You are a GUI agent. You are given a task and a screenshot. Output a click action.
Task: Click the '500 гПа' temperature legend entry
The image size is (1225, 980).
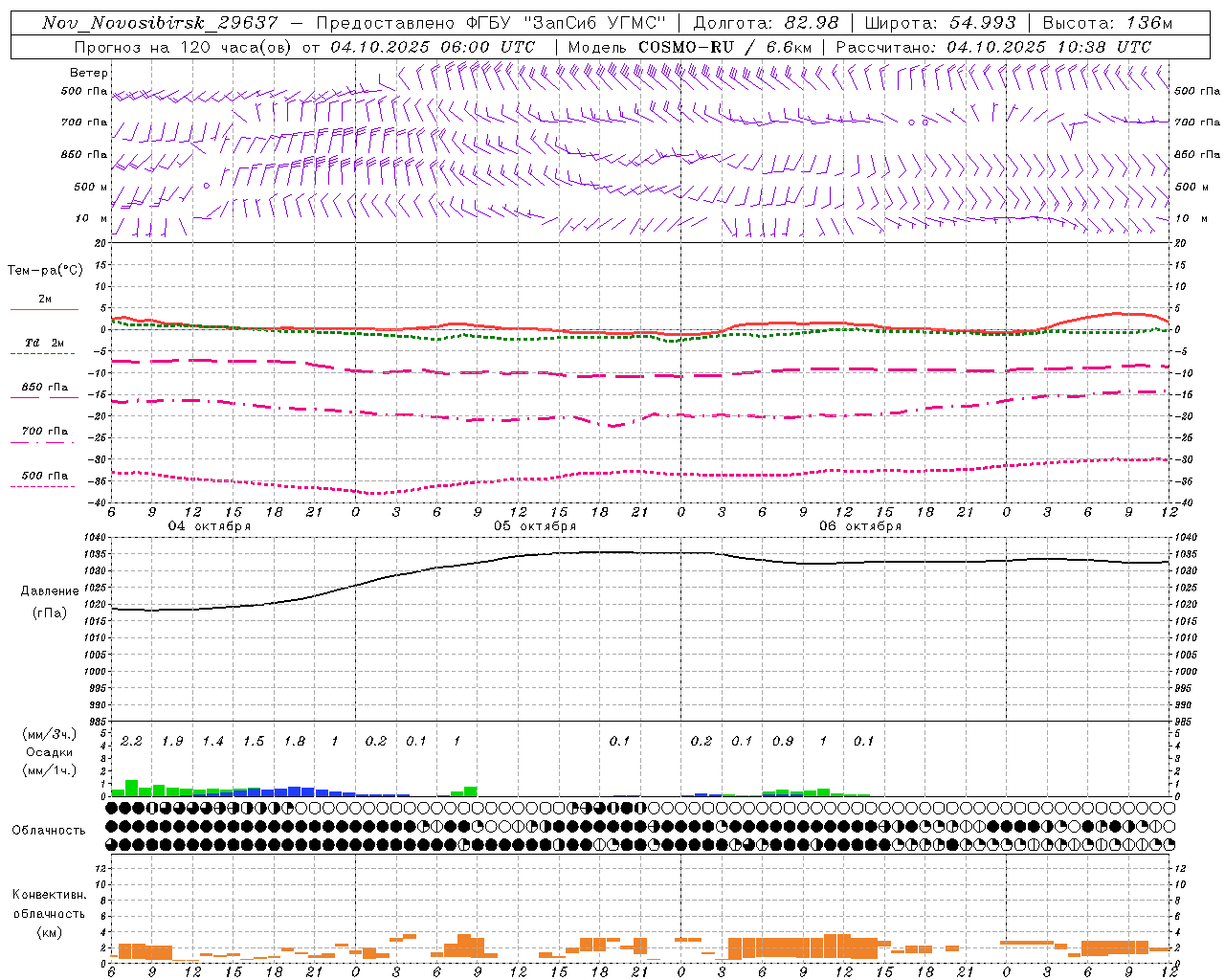pos(45,476)
